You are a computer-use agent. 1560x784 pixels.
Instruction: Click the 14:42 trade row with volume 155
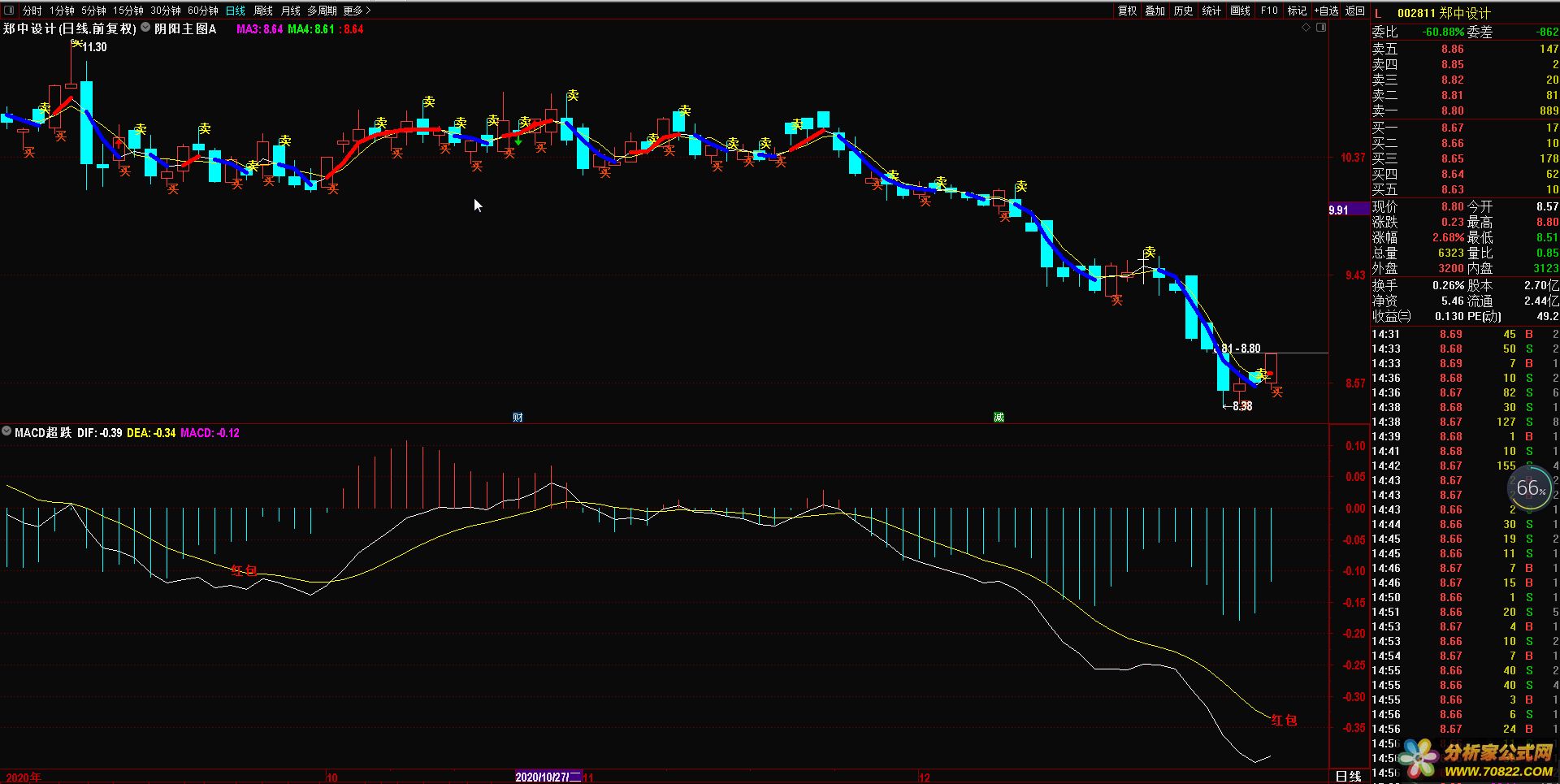(1465, 466)
